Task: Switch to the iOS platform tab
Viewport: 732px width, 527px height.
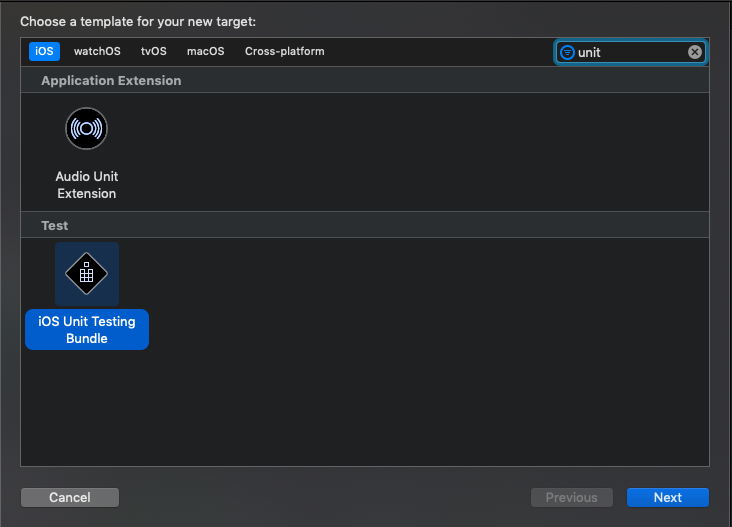Action: [44, 51]
